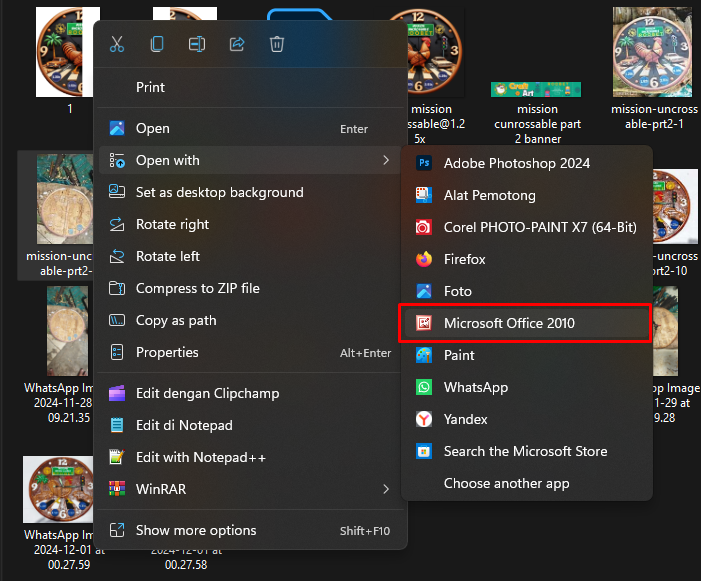Click the Microsoft Store icon
This screenshot has width=701, height=581.
[424, 451]
